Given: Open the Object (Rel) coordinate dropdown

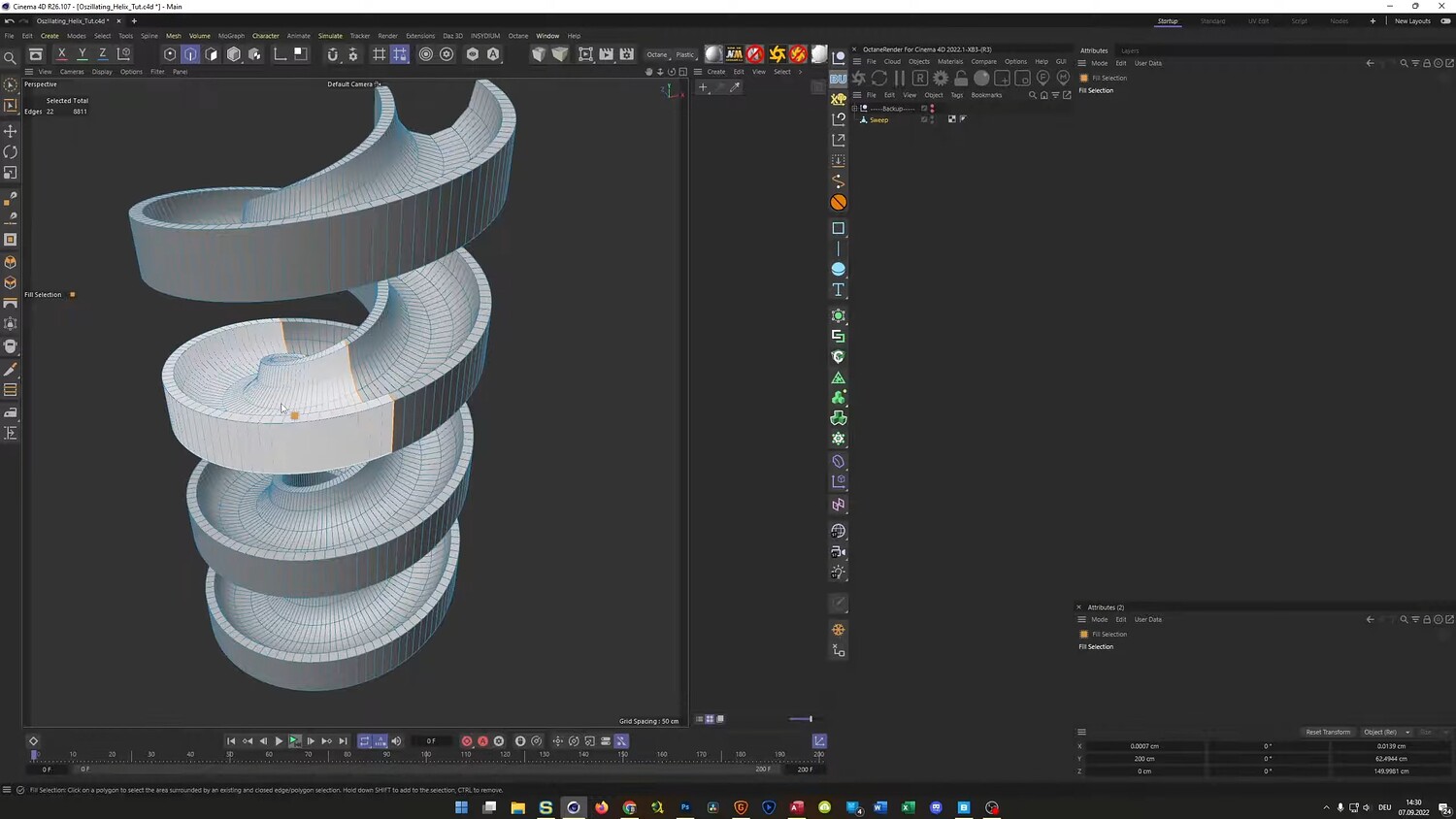Looking at the screenshot, I should (1387, 733).
